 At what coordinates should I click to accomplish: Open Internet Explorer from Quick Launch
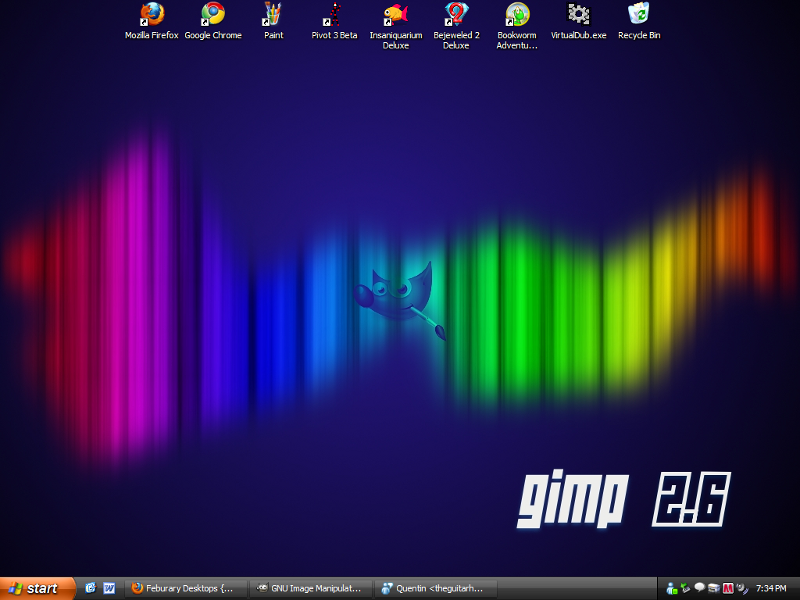coord(90,588)
